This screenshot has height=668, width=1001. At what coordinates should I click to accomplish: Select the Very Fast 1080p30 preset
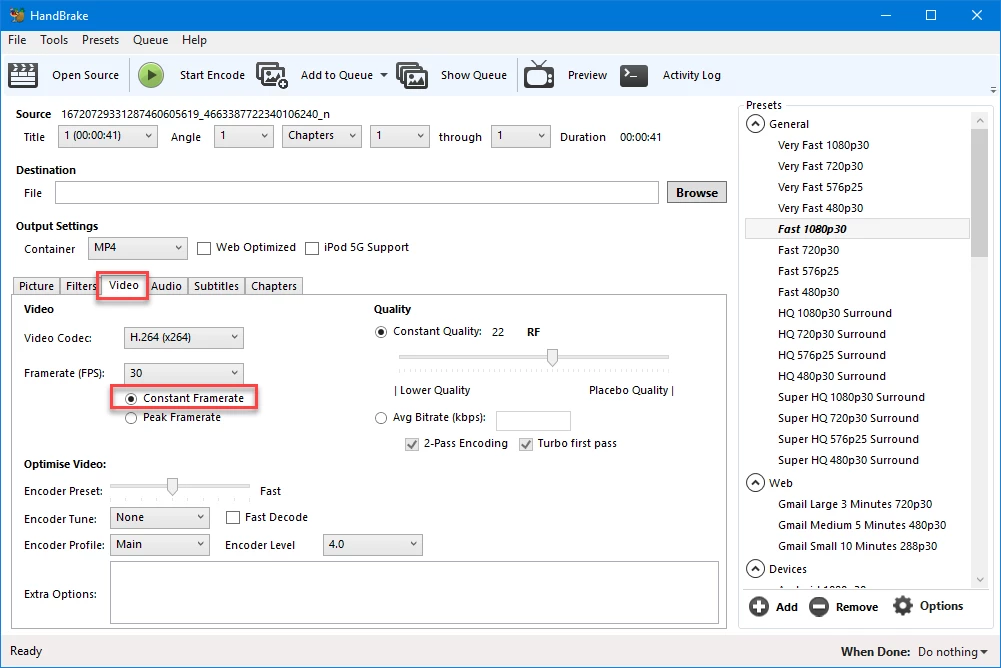823,145
